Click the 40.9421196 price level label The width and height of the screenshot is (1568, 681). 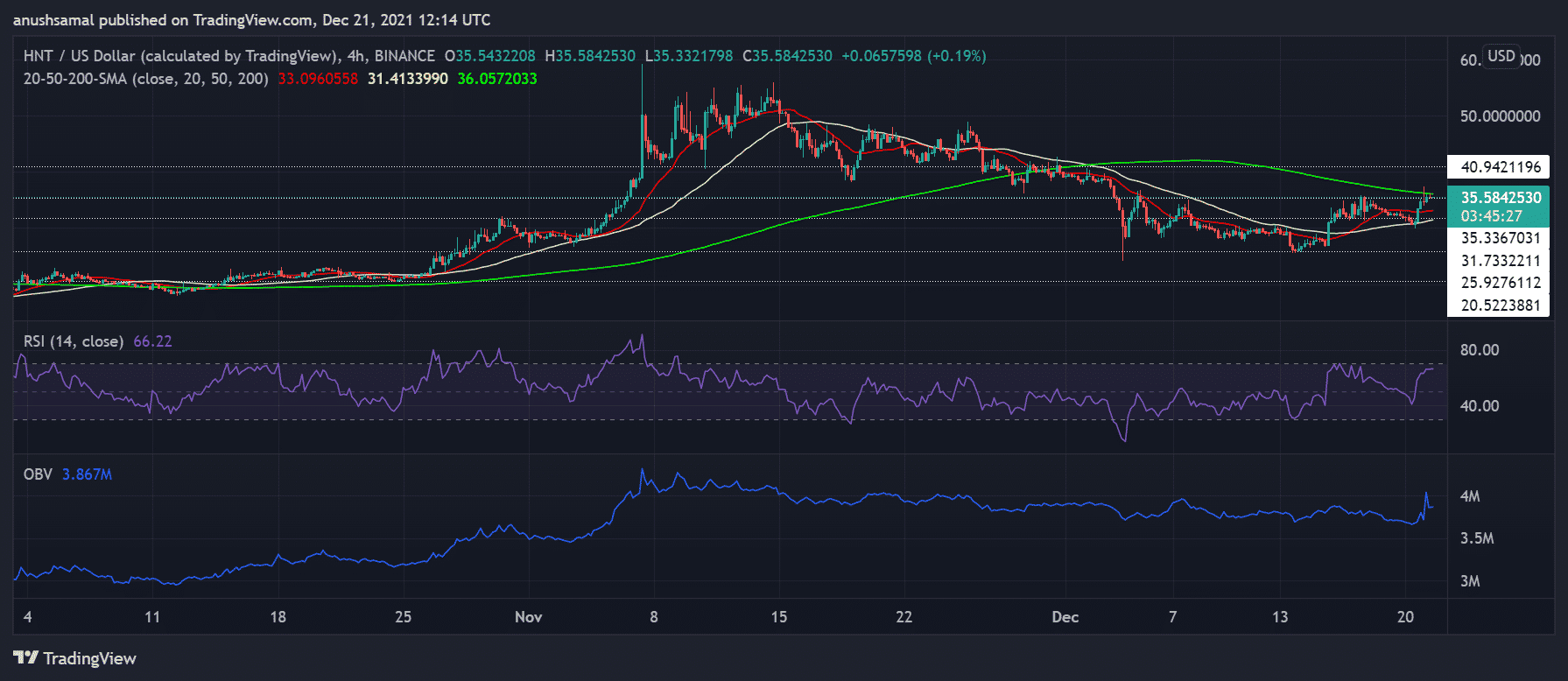[1500, 167]
